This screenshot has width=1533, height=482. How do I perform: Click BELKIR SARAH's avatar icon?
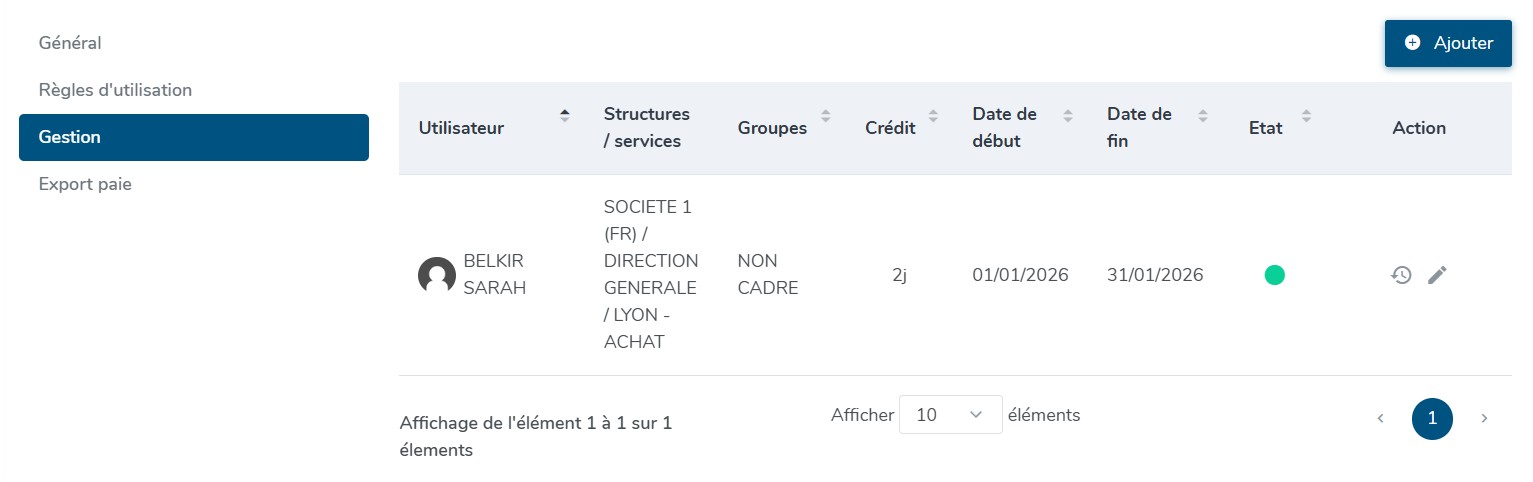437,275
